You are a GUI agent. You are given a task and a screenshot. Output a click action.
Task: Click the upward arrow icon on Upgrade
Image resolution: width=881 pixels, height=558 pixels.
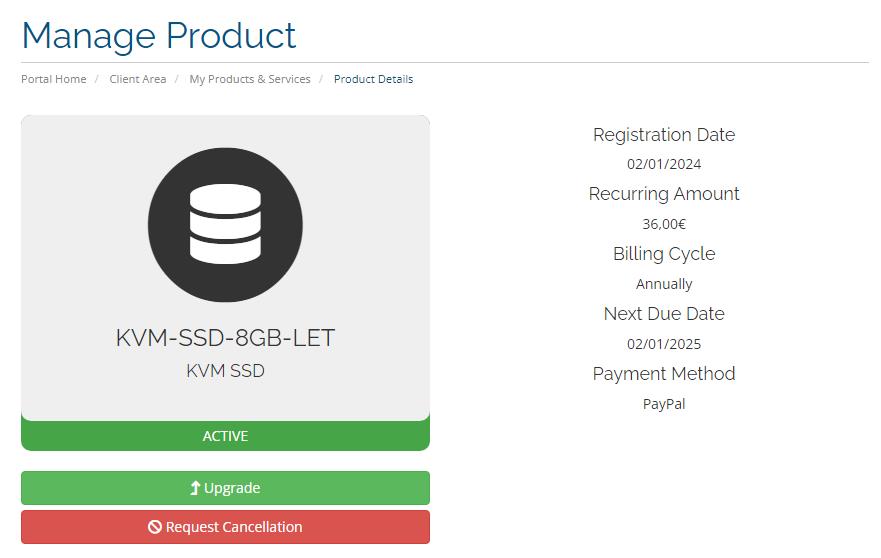point(196,488)
